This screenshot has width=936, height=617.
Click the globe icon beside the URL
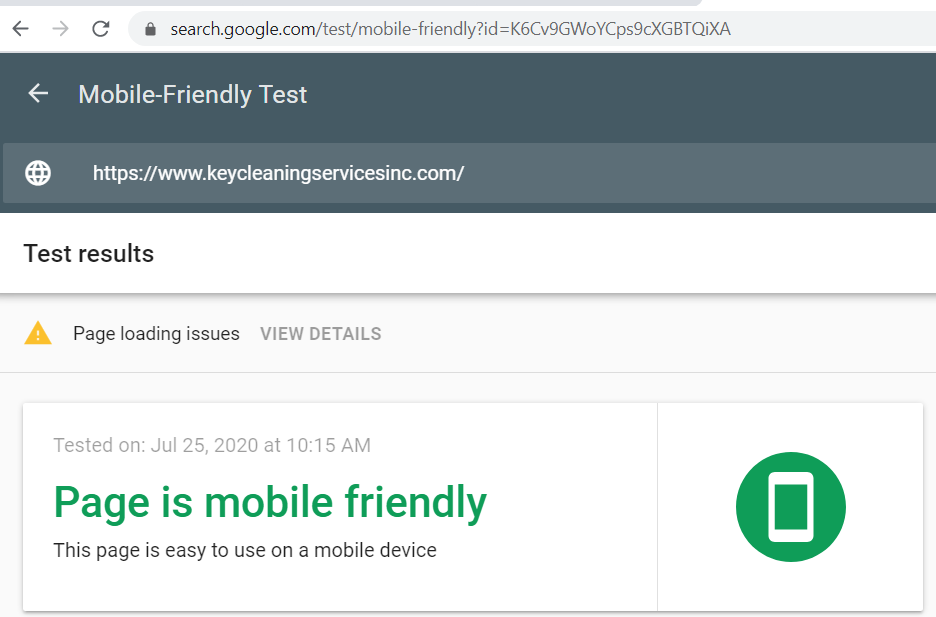tap(38, 173)
